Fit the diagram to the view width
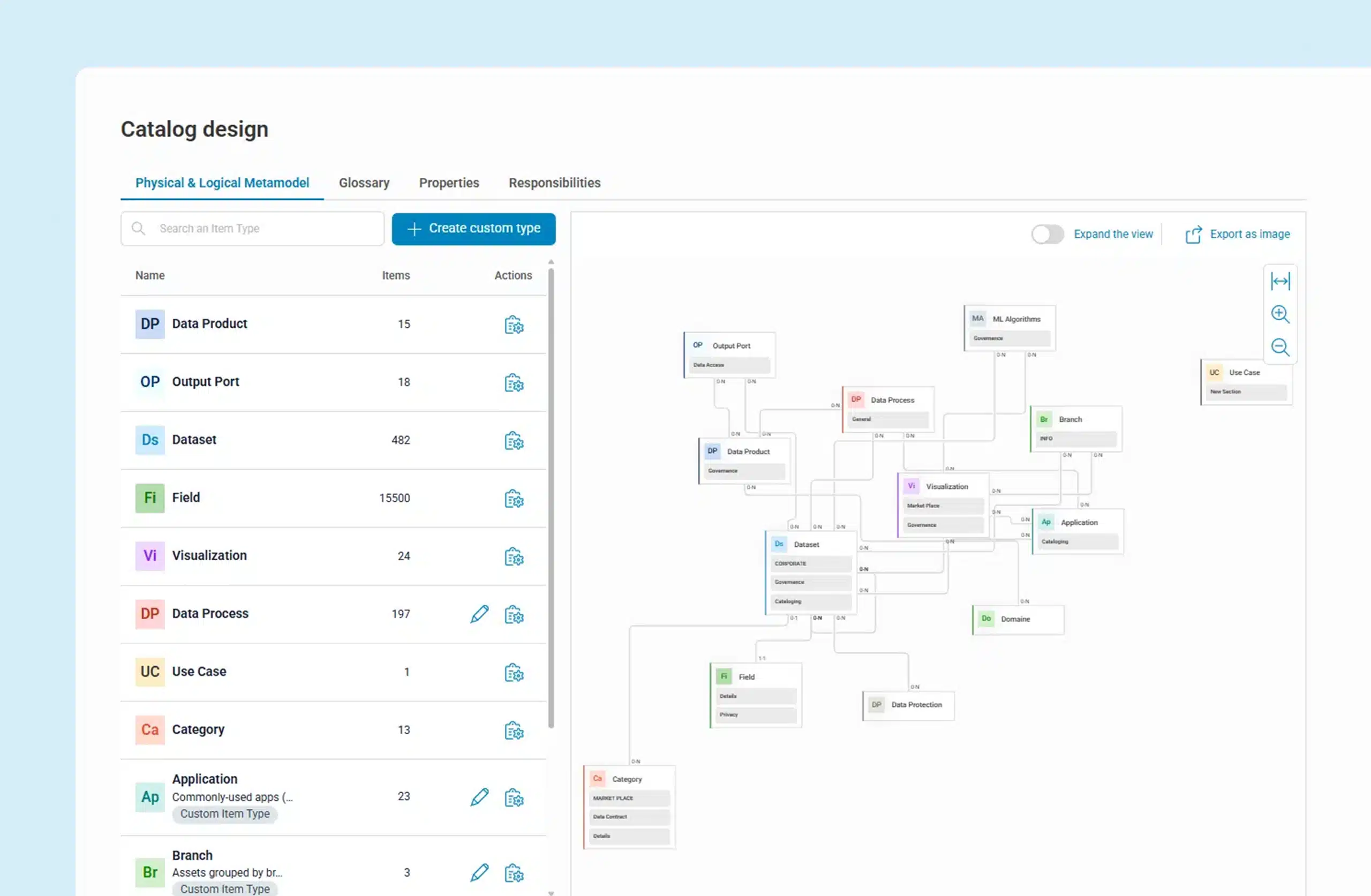This screenshot has width=1371, height=896. (1280, 281)
